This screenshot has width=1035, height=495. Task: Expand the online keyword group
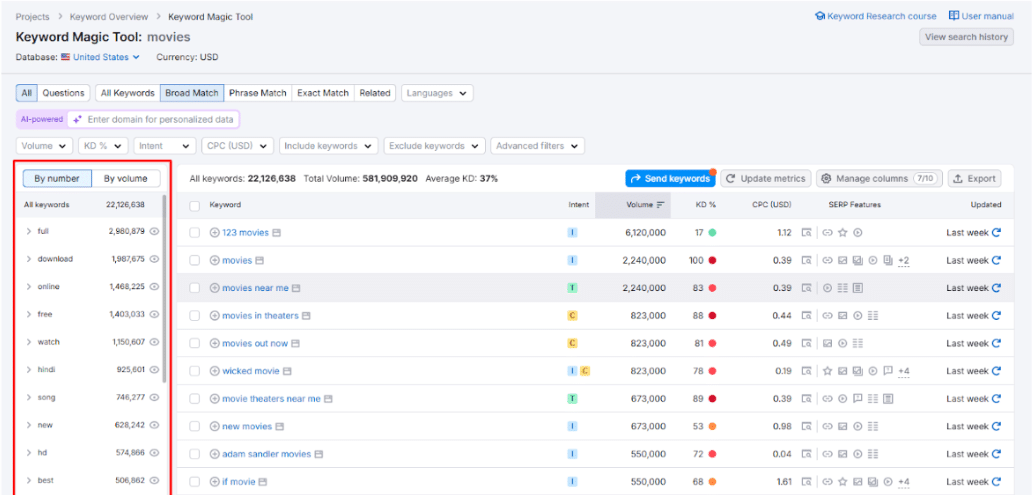(28, 286)
